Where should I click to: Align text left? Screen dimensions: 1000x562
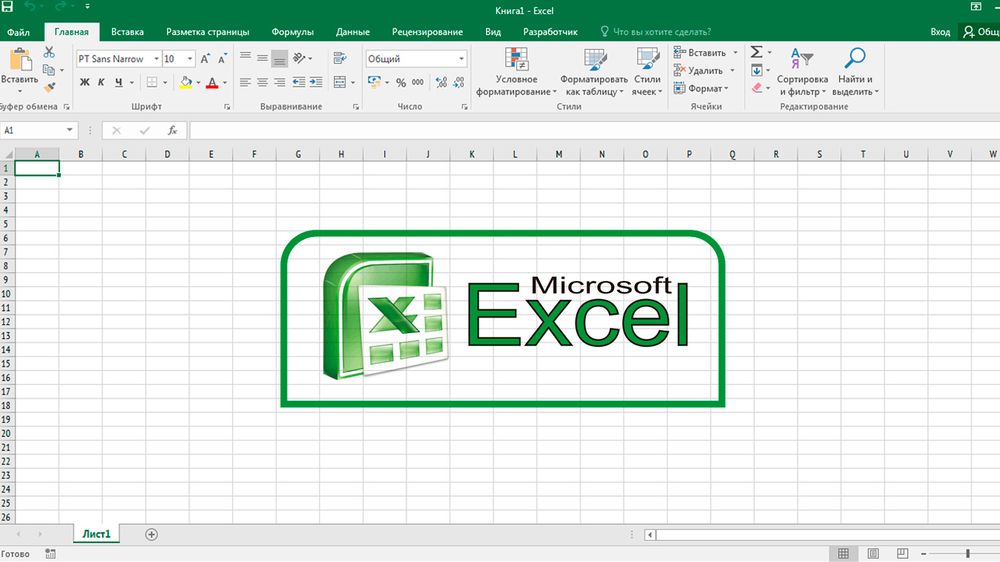click(245, 82)
